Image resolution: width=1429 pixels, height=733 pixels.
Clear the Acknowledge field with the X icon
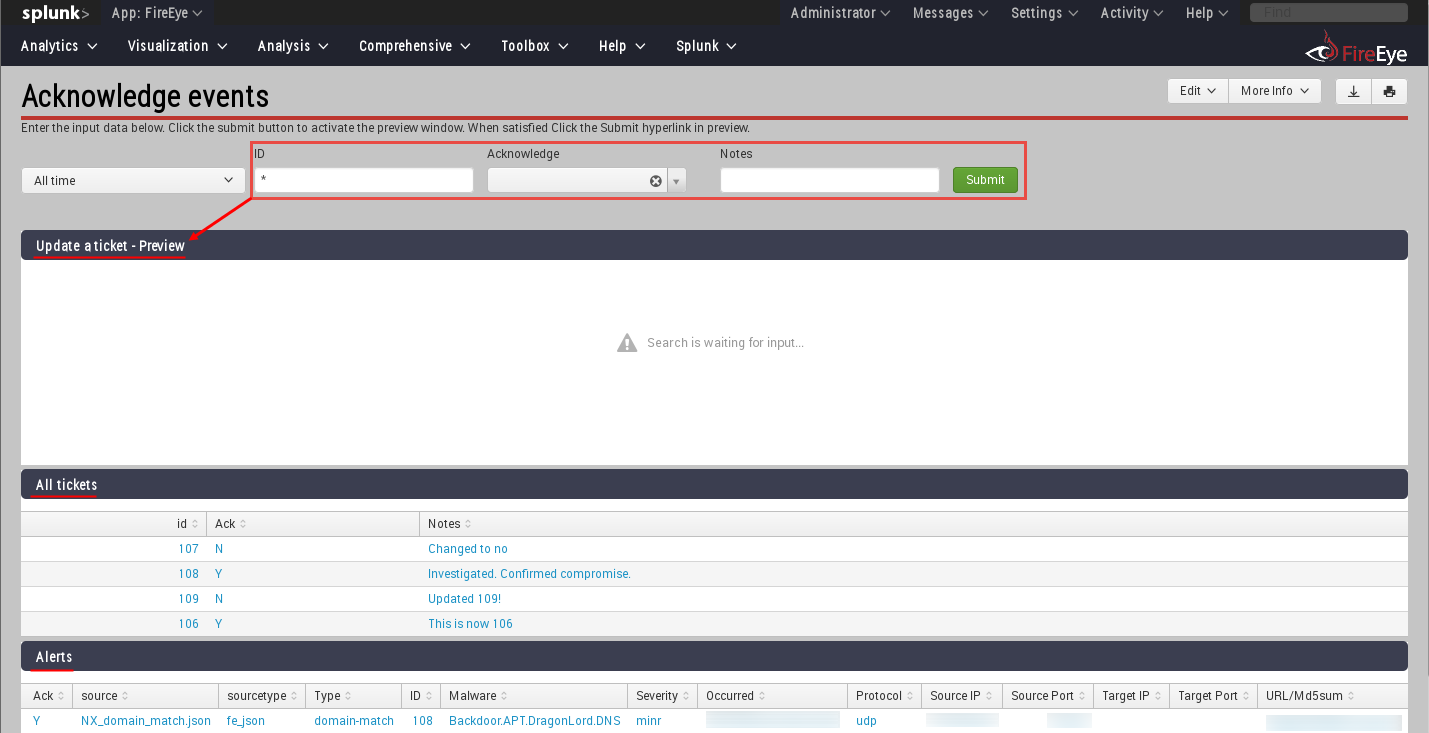tap(655, 180)
